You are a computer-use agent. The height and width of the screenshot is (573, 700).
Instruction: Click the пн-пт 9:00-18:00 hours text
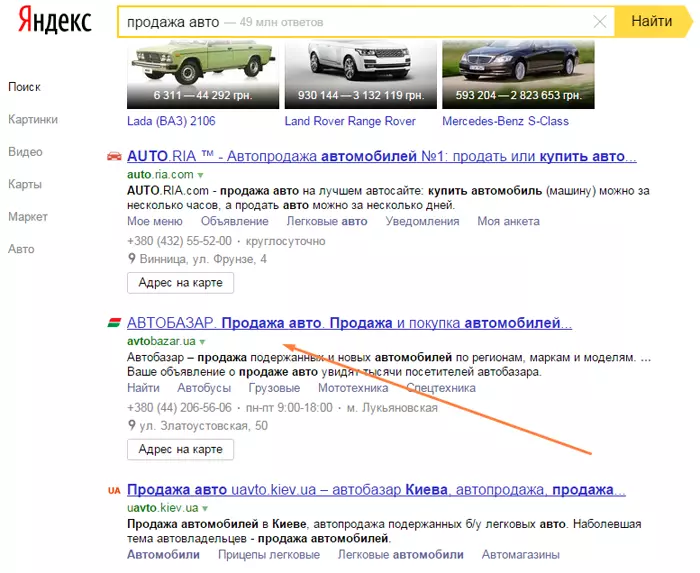pos(289,407)
